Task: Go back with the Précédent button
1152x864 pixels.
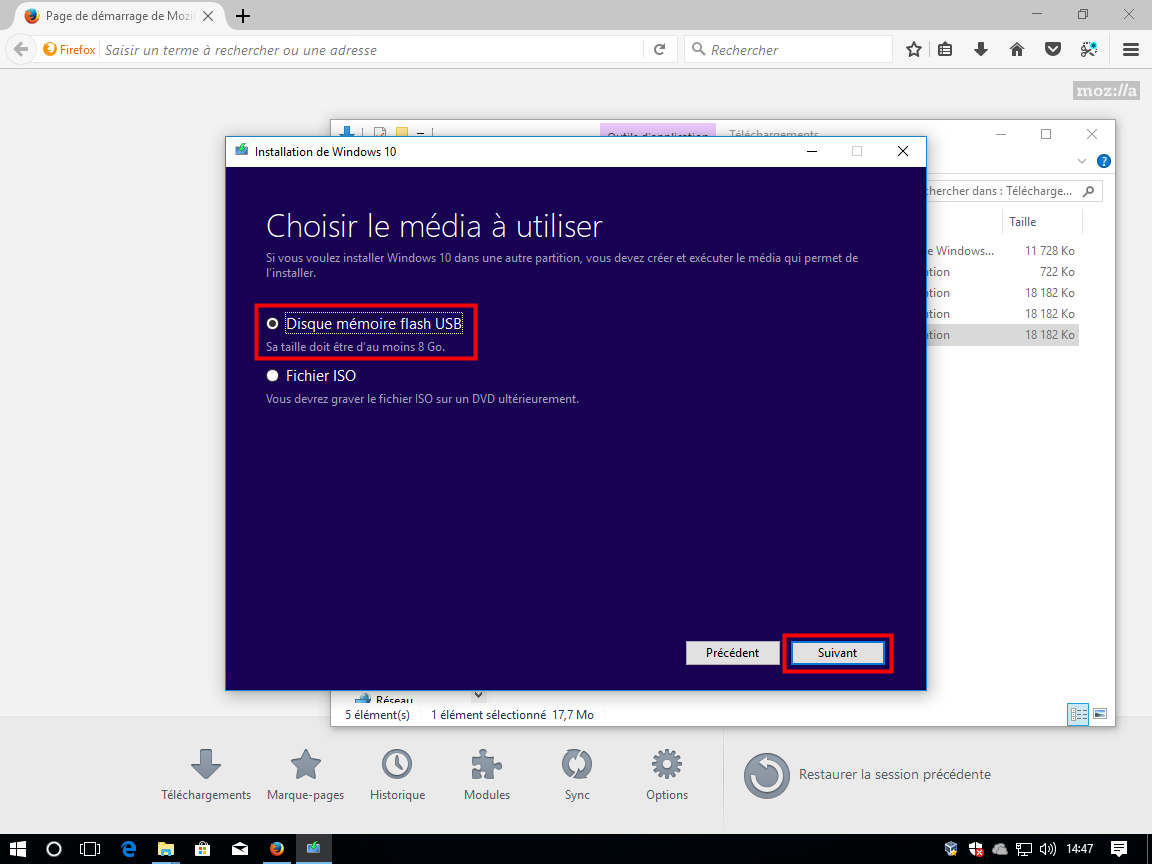Action: point(732,653)
